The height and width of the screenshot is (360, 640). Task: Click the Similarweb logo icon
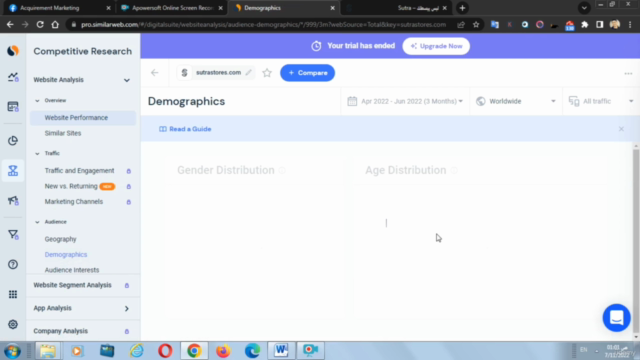[x=13, y=51]
